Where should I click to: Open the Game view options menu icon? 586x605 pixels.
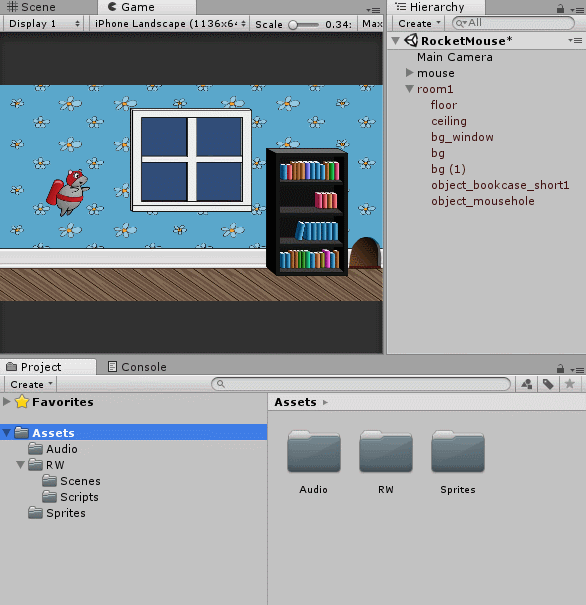tap(373, 10)
